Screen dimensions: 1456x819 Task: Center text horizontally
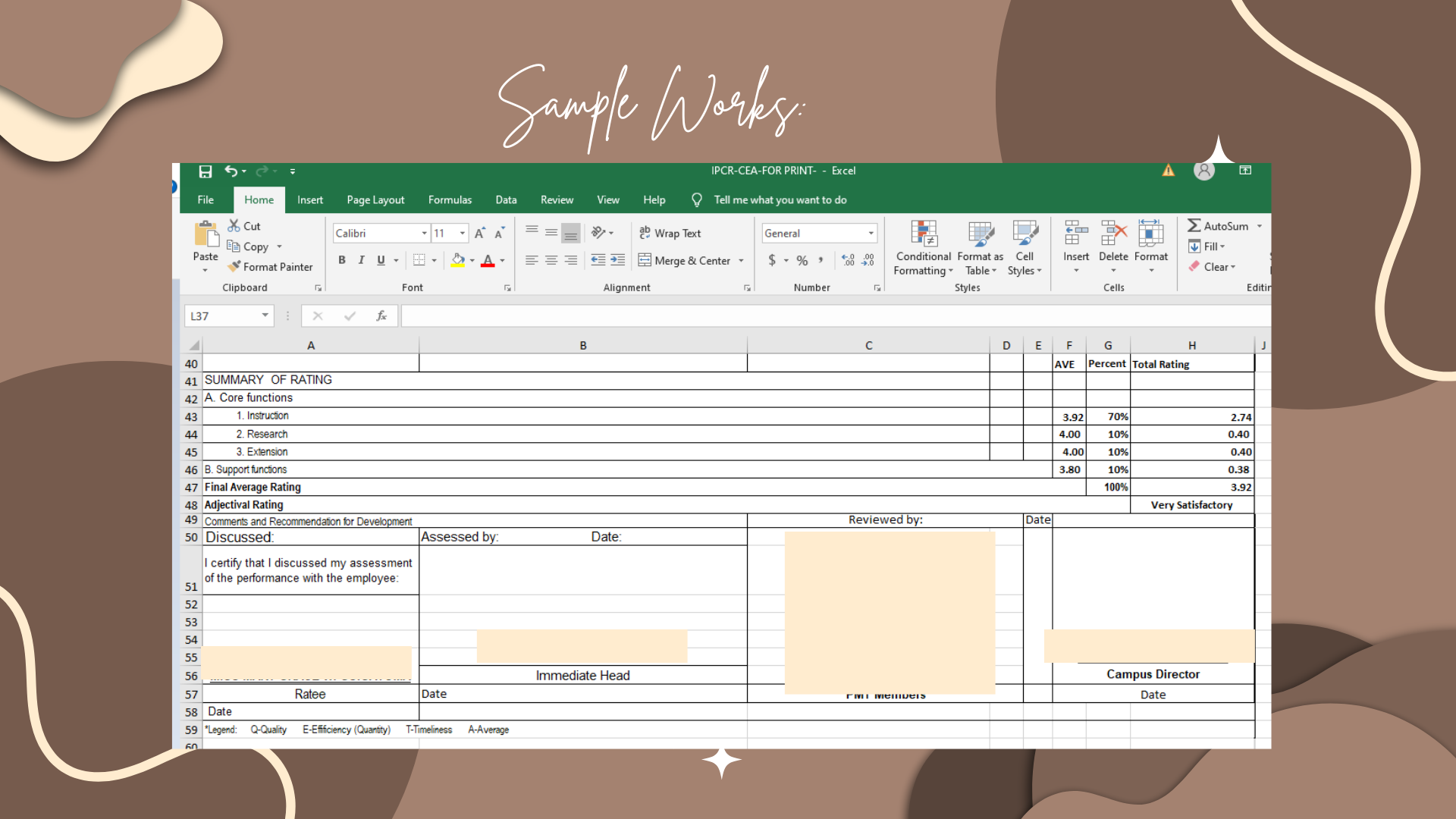coord(551,260)
